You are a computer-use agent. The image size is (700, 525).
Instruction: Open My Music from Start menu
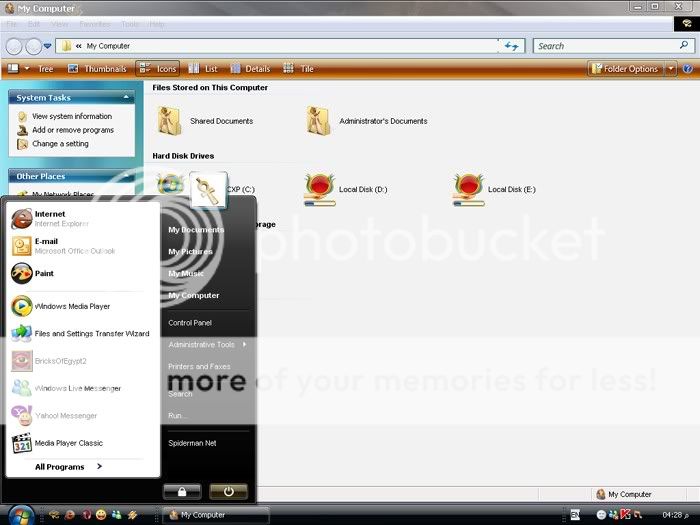tap(186, 273)
